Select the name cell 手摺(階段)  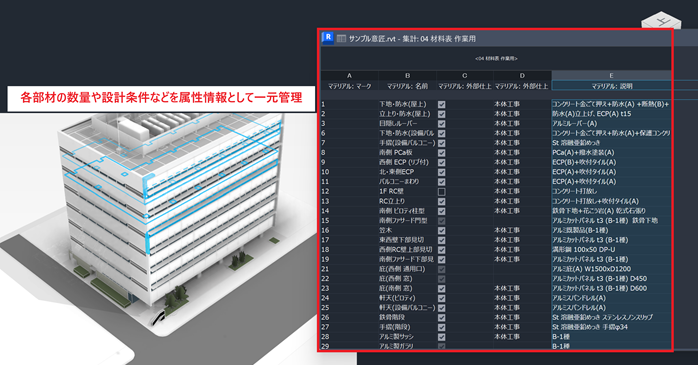(407, 327)
